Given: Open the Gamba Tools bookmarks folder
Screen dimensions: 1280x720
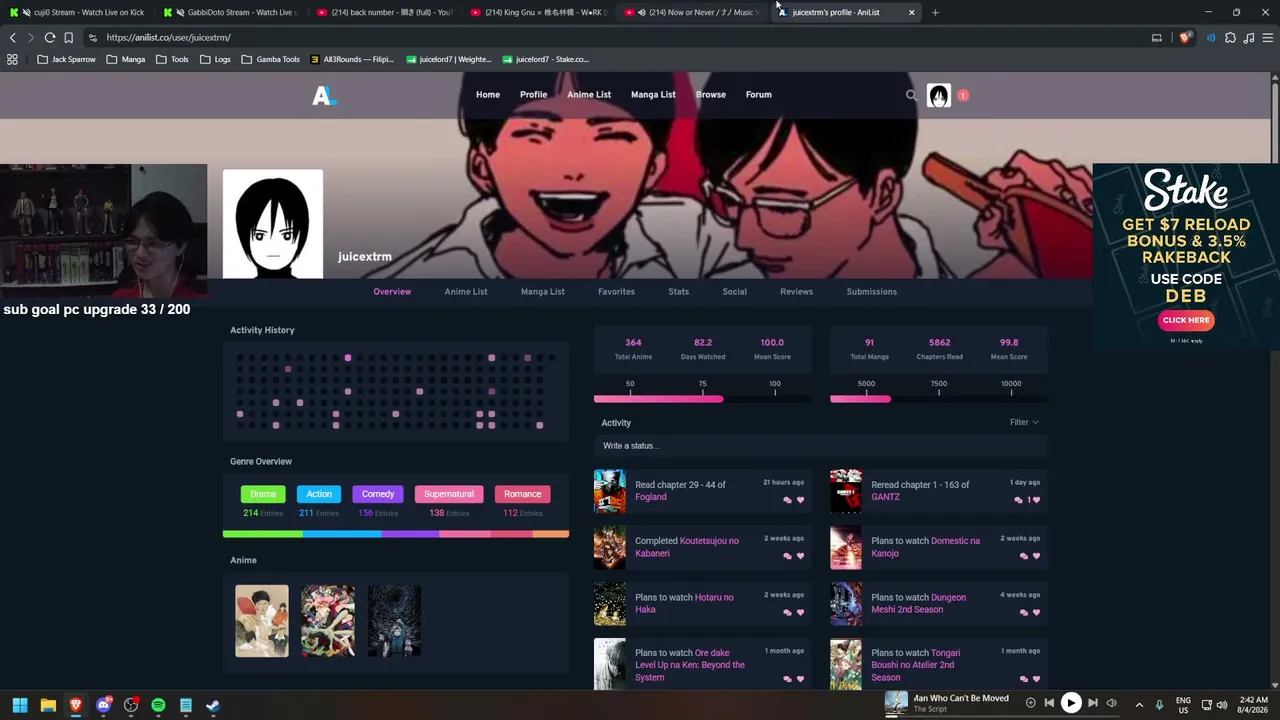Looking at the screenshot, I should [270, 59].
